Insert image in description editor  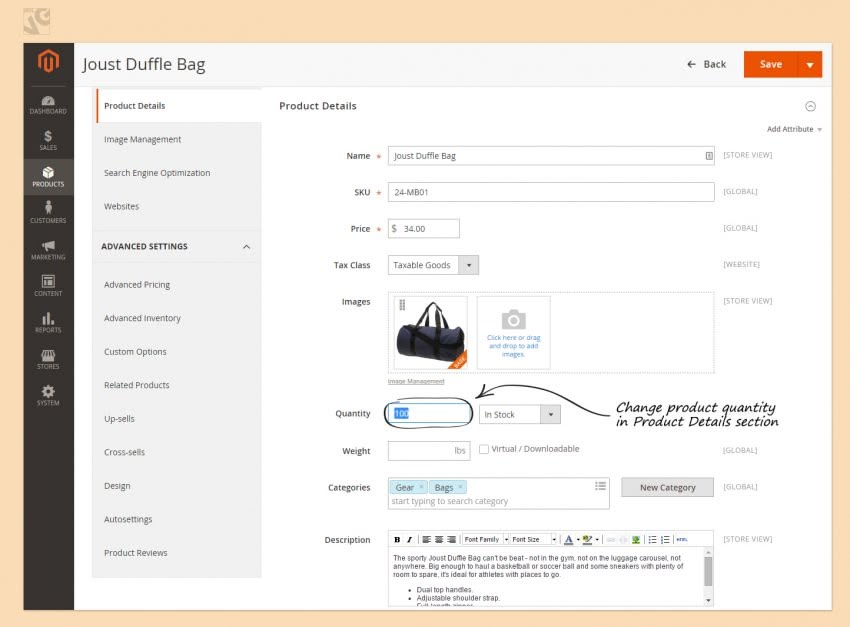click(636, 540)
